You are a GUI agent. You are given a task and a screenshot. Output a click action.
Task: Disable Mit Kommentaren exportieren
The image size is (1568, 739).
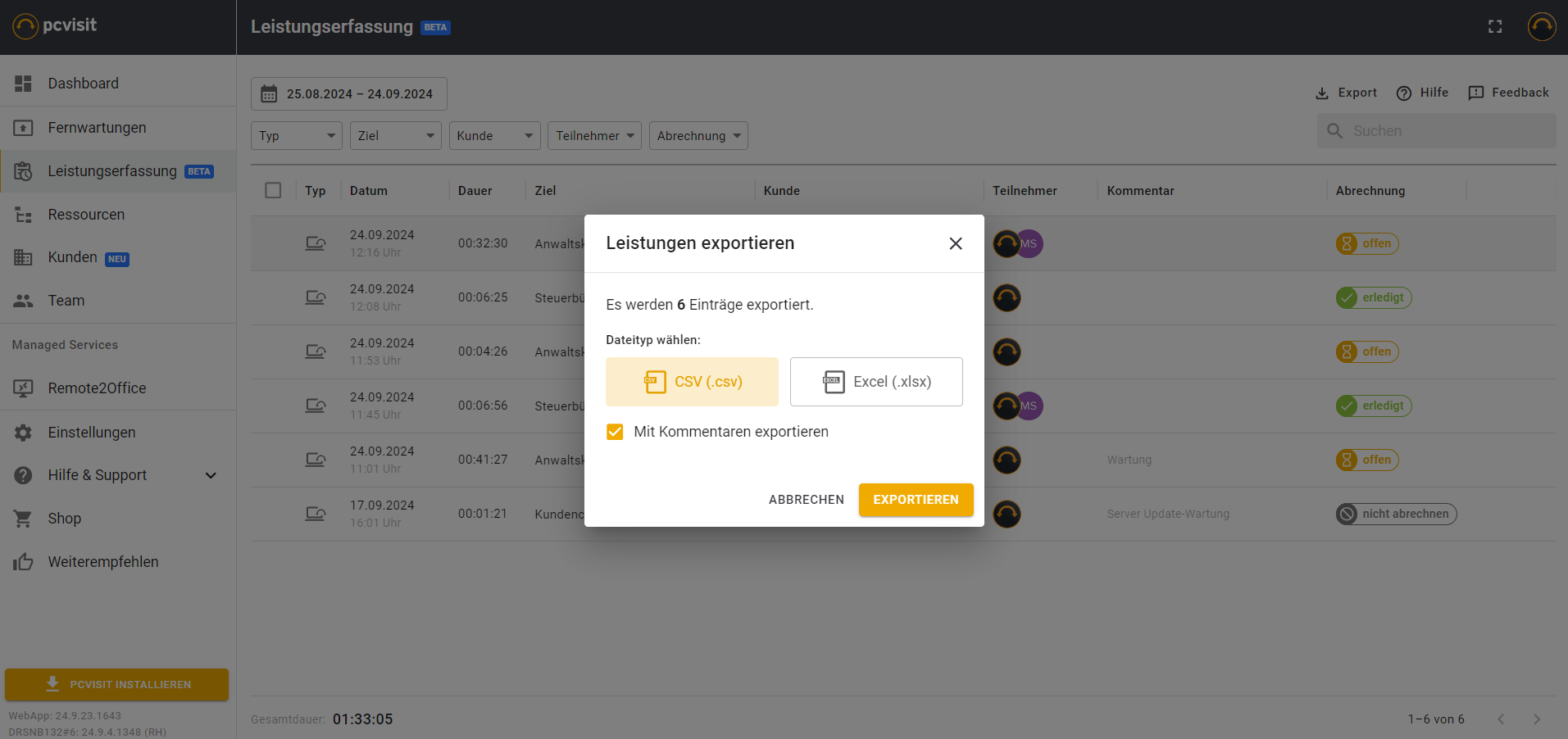tap(615, 432)
